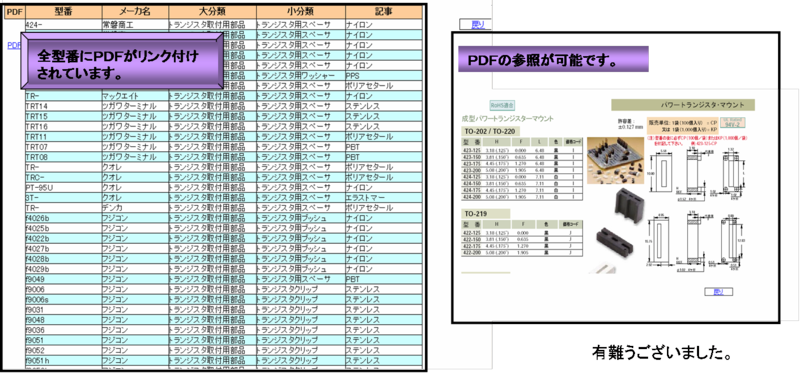Select model number f4025b
Viewport: 800px width, 373px height.
tap(63, 229)
